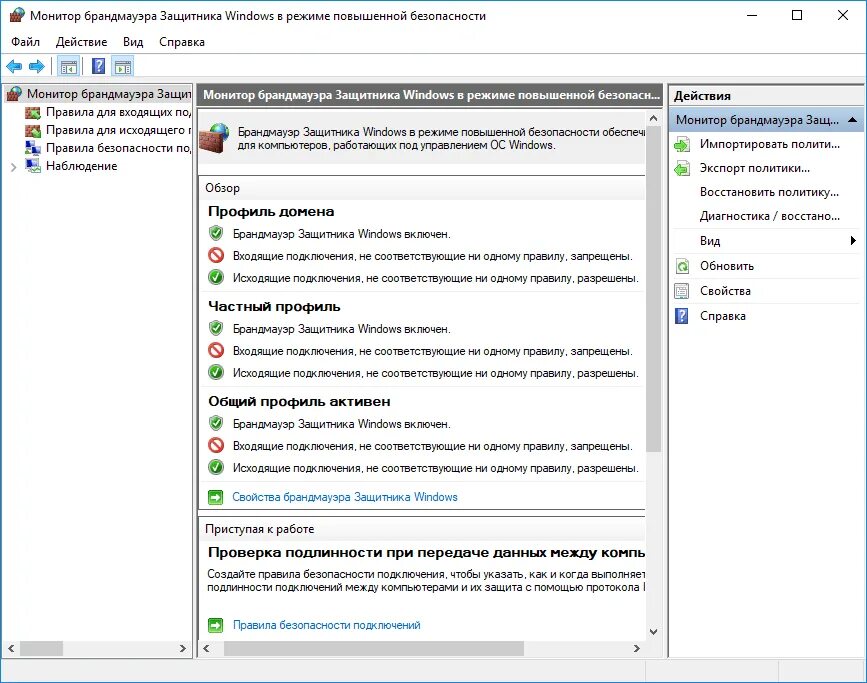Viewport: 867px width, 683px height.
Task: Open the Файл menu
Action: tap(25, 42)
